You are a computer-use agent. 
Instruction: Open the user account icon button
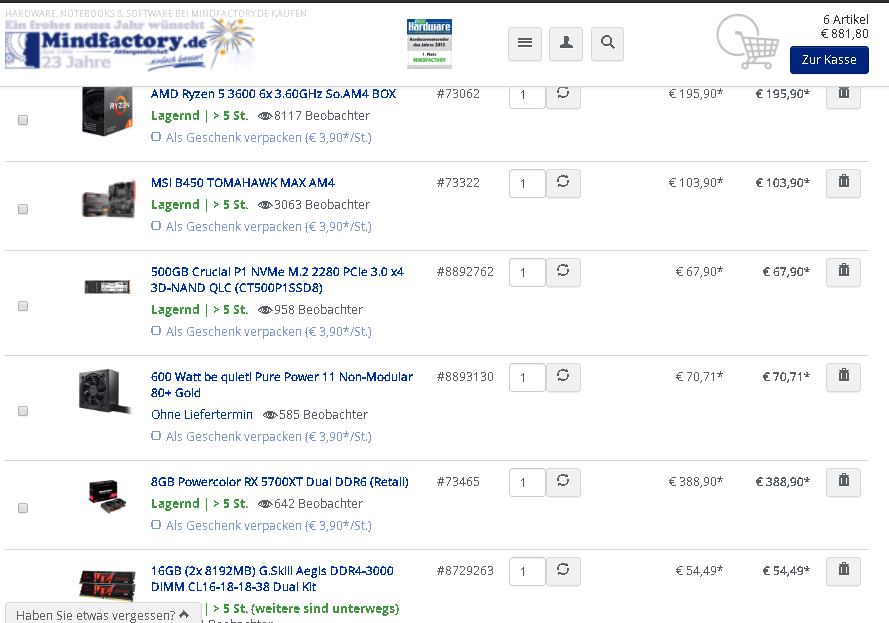click(566, 44)
